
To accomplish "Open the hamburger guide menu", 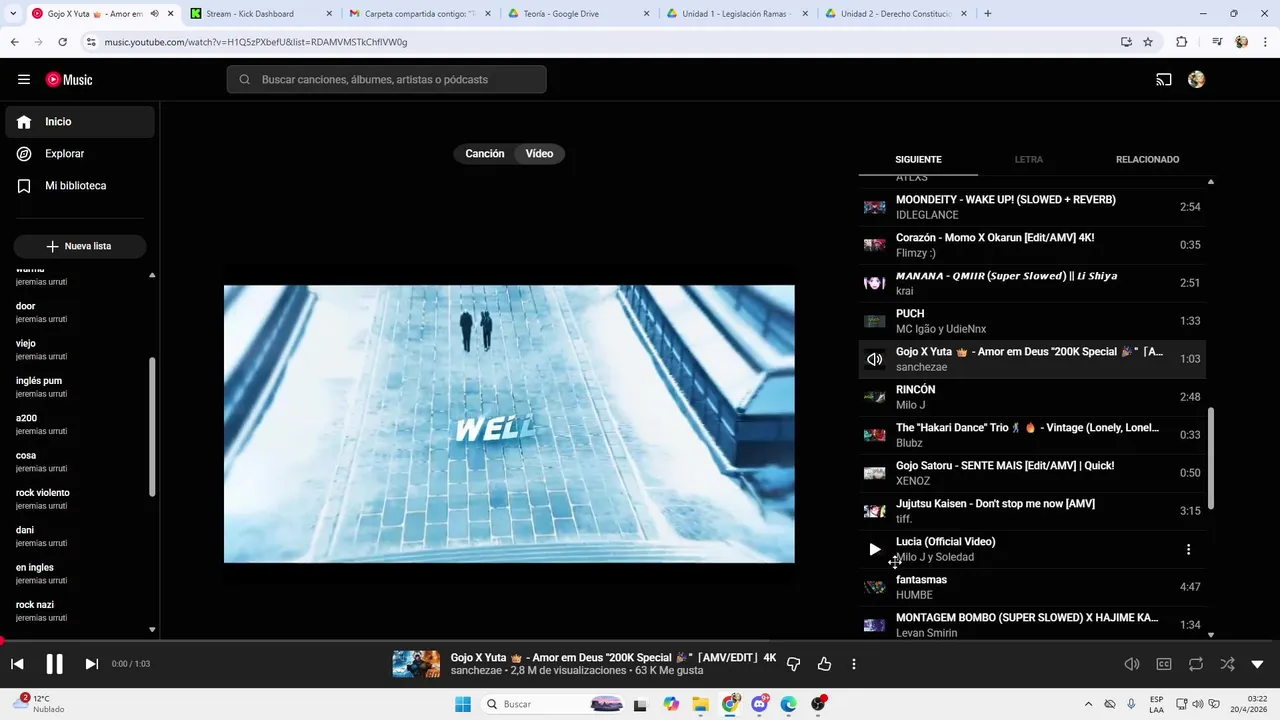I will pyautogui.click(x=24, y=80).
